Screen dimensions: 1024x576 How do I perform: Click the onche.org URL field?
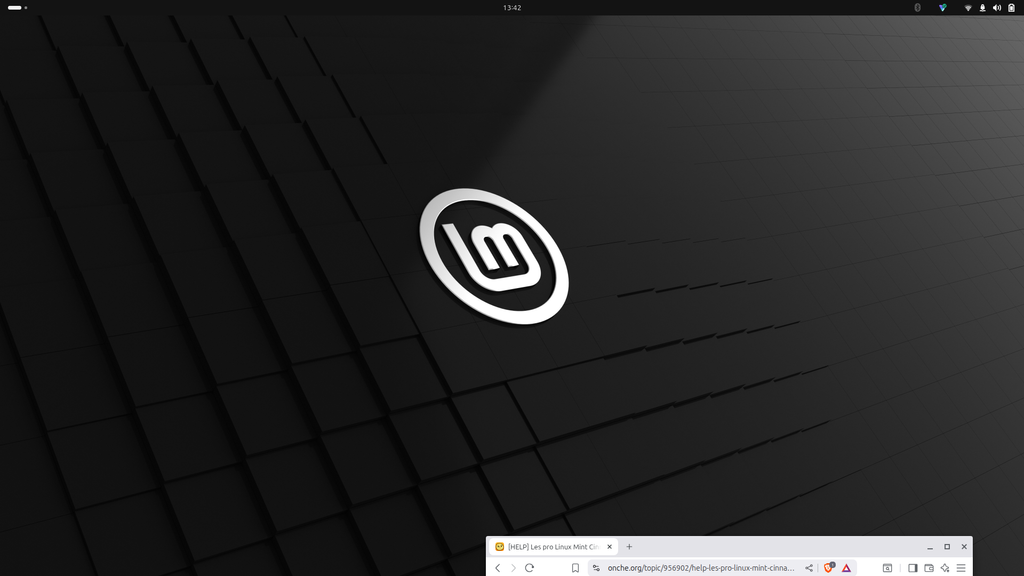coord(700,568)
